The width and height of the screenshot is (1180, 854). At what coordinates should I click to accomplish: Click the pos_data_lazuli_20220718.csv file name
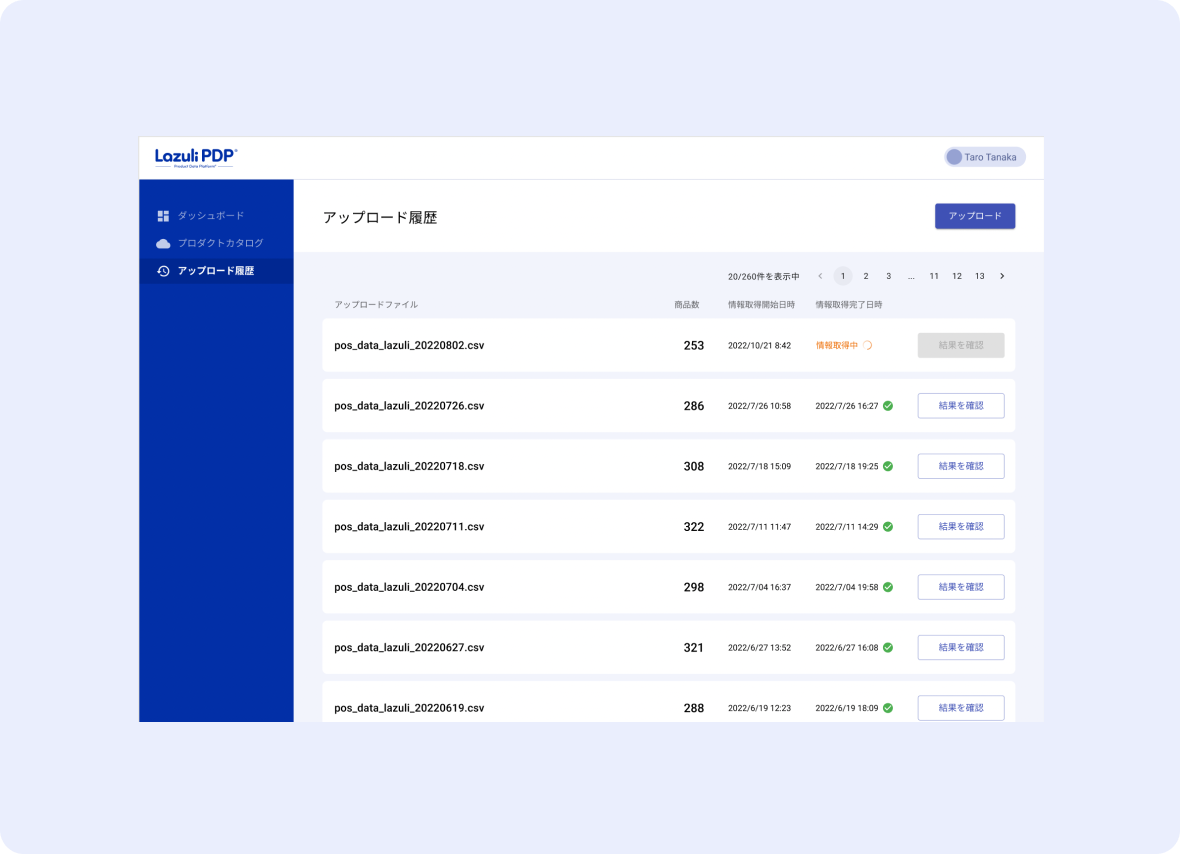(409, 466)
